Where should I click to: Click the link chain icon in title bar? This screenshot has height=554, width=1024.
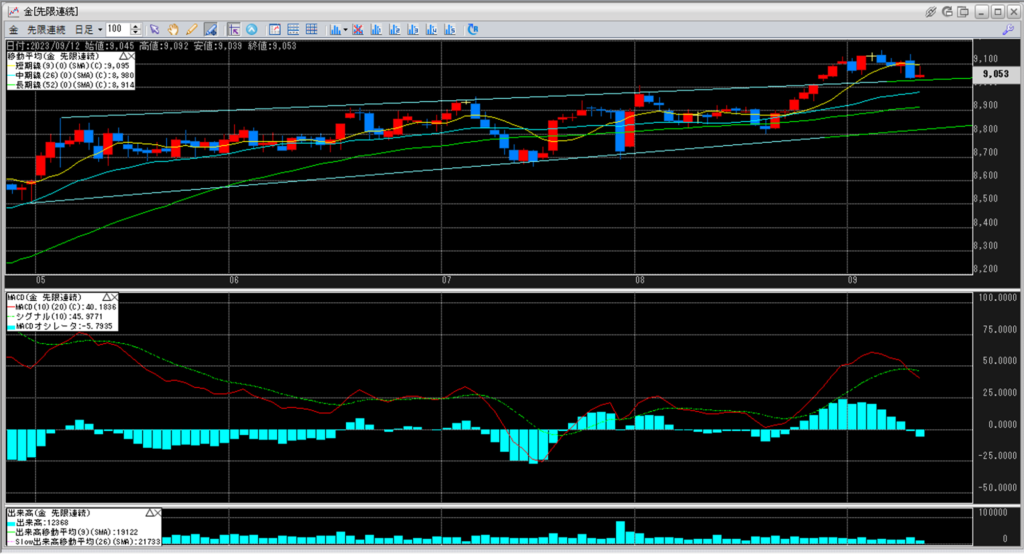click(x=931, y=11)
